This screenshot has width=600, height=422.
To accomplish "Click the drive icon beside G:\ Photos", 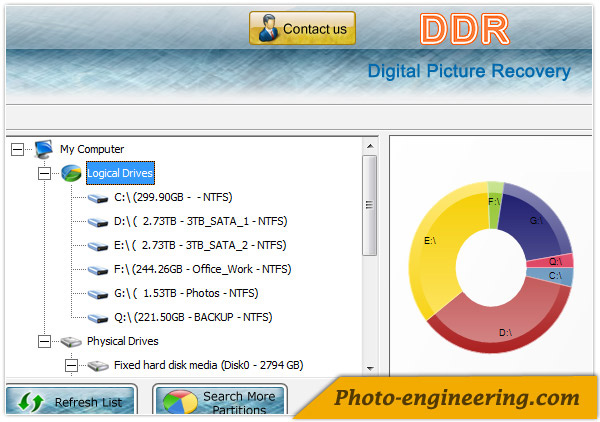I will pos(98,294).
